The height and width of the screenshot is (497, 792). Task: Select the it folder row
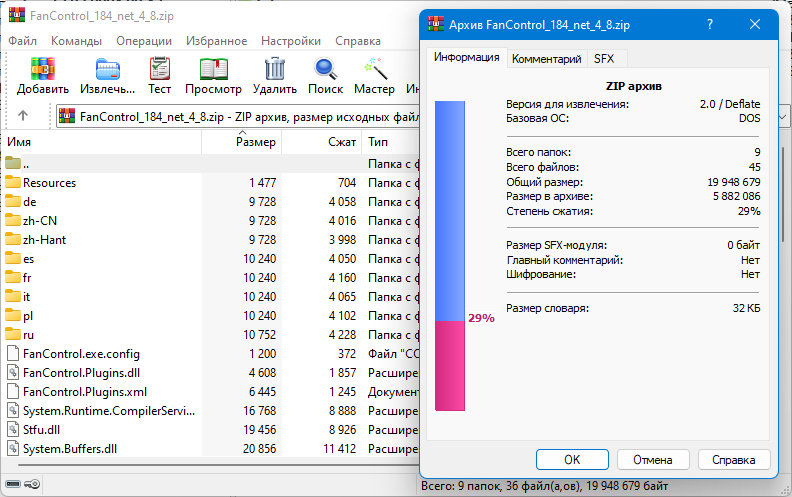pyautogui.click(x=210, y=296)
